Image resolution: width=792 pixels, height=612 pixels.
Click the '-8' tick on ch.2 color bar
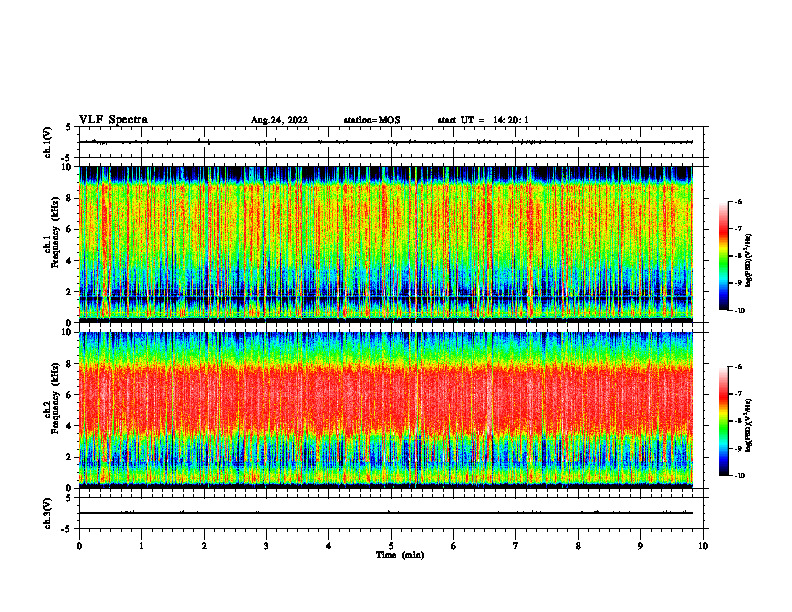point(738,421)
